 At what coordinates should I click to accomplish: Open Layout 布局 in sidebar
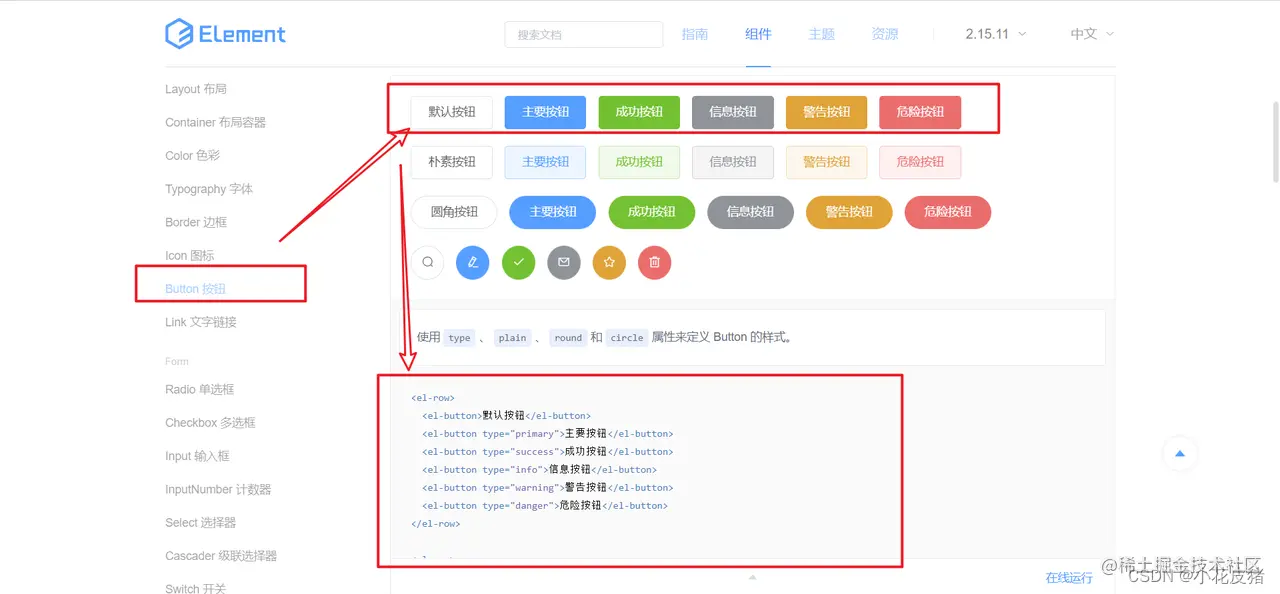tap(196, 89)
